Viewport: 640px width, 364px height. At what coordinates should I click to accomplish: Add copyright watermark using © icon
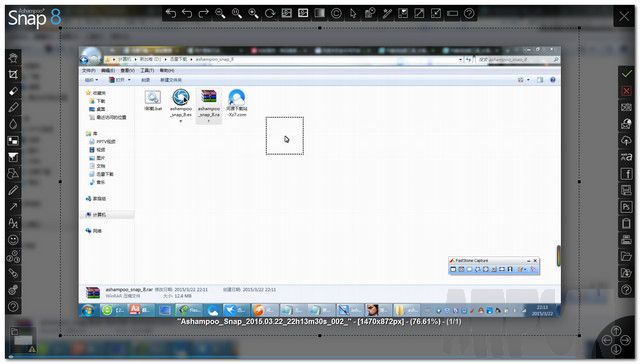336,13
